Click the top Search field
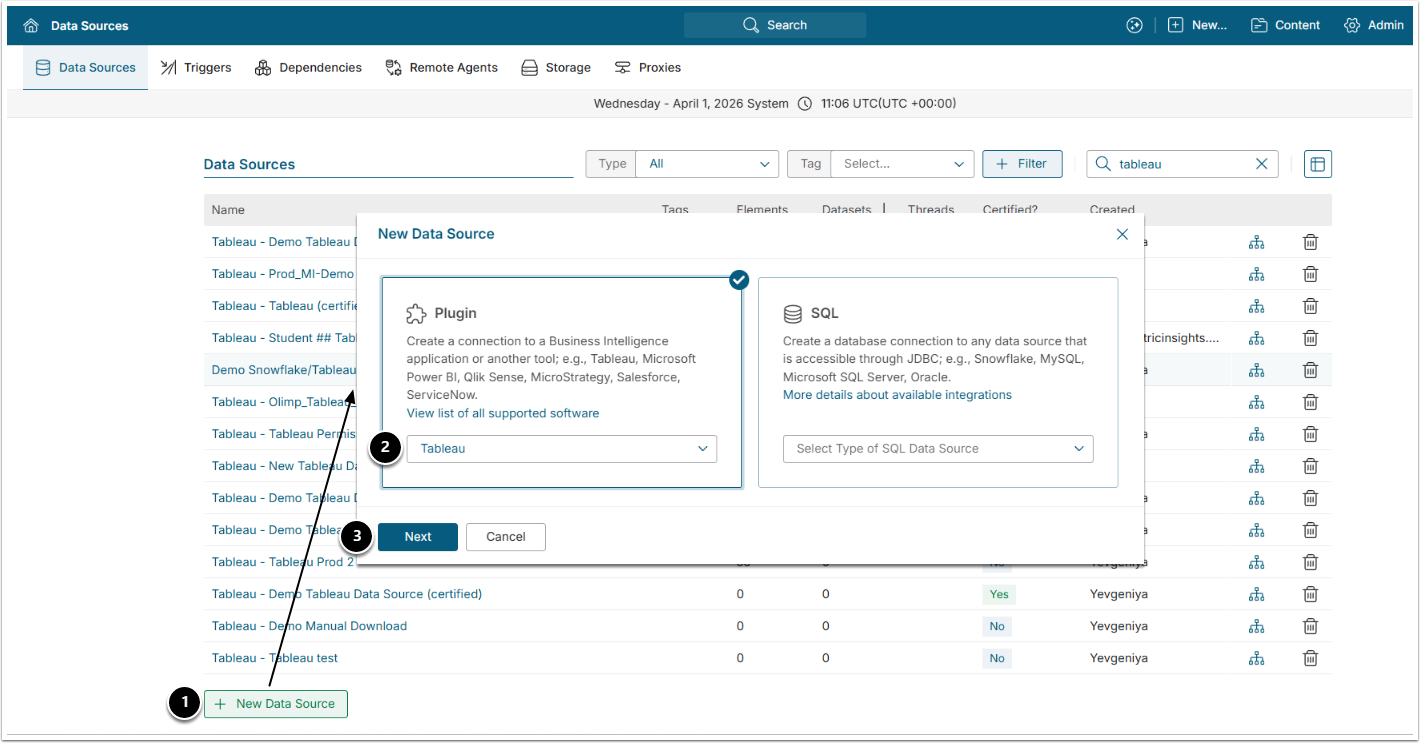 coord(775,25)
